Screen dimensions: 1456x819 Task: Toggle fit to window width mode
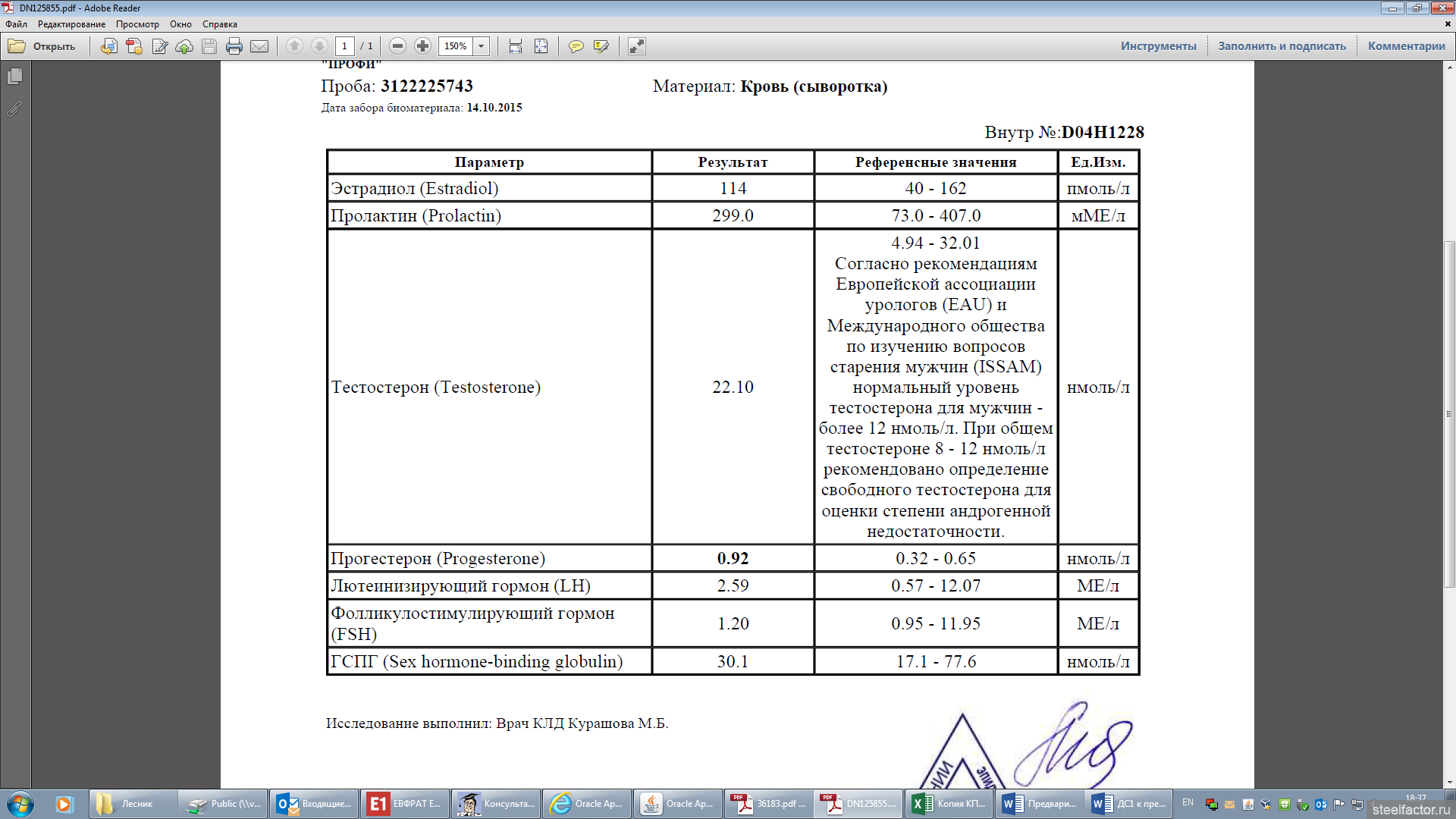(x=516, y=46)
